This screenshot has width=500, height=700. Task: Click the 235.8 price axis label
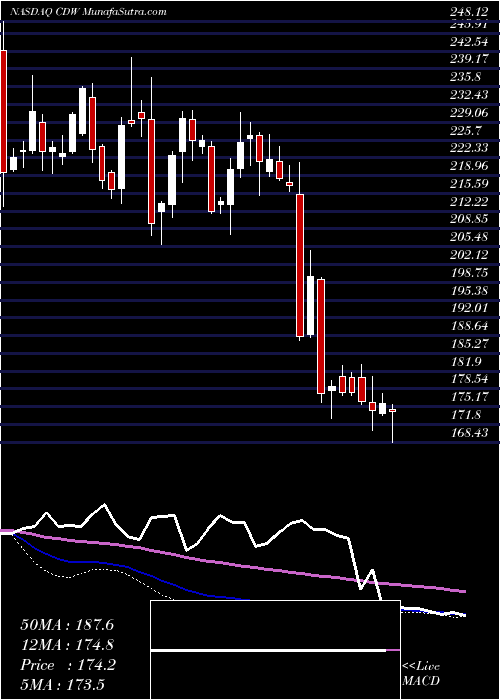[x=465, y=77]
